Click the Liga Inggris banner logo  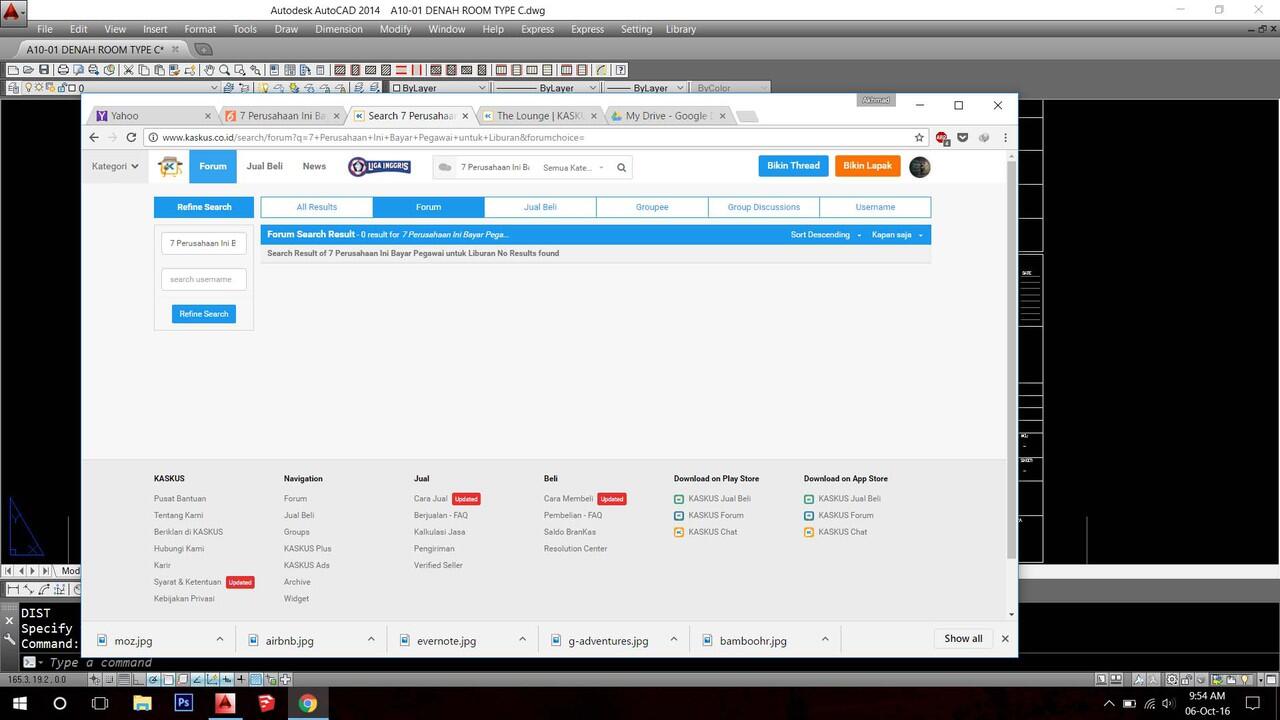pos(379,166)
